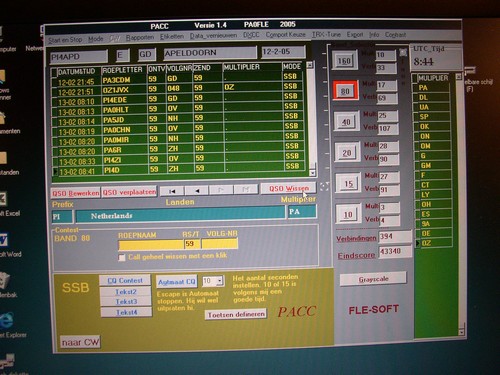Image resolution: width=500 pixels, height=375 pixels.
Task: Click the Tekst3 button
Action: 126,302
